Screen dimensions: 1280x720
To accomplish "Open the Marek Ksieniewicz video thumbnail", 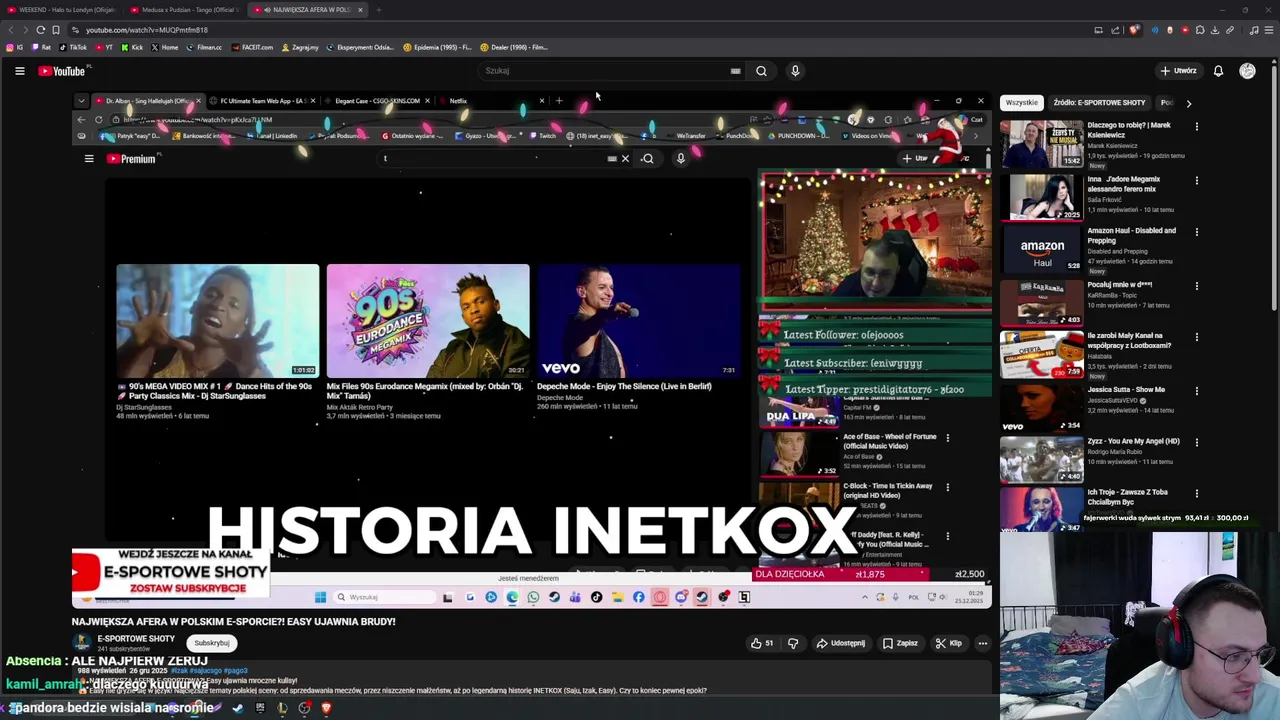I will pyautogui.click(x=1041, y=145).
